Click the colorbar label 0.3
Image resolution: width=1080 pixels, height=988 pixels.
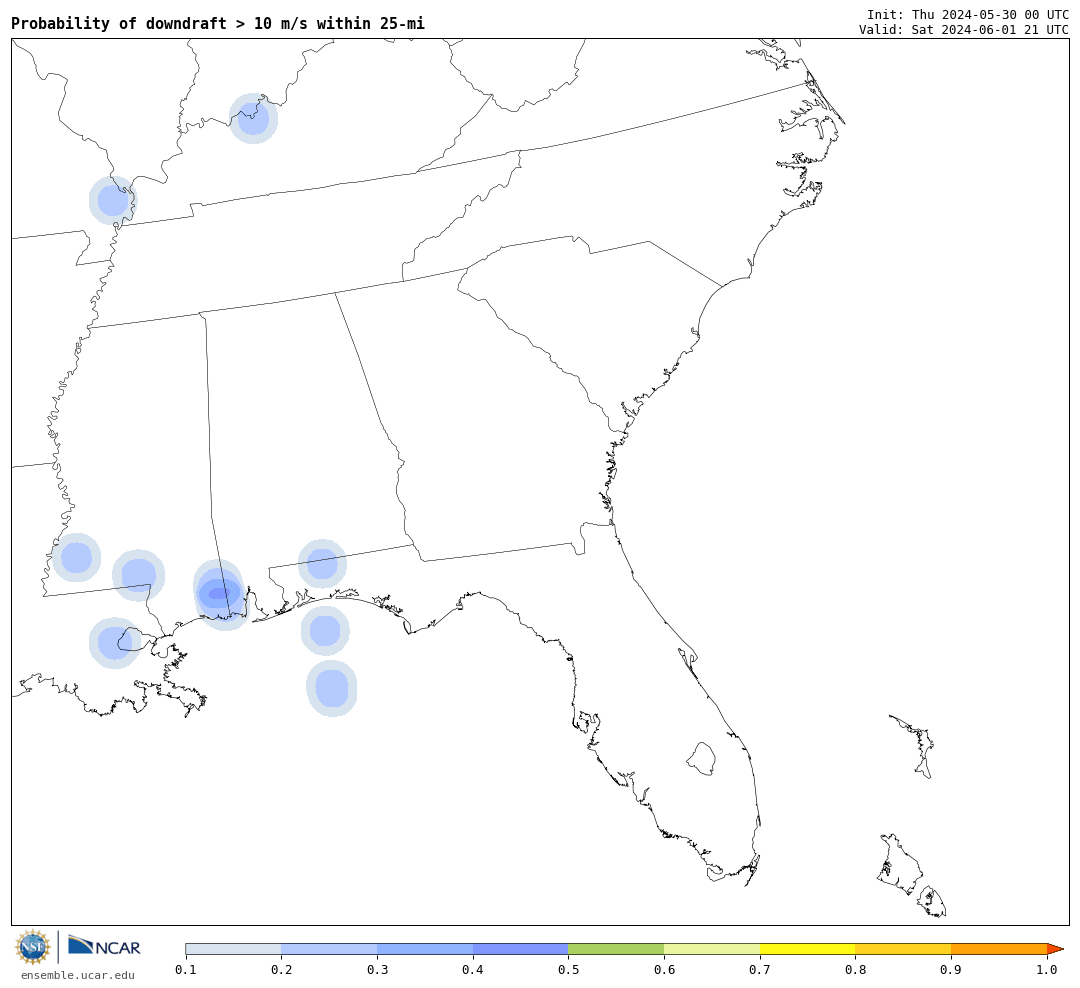[377, 970]
